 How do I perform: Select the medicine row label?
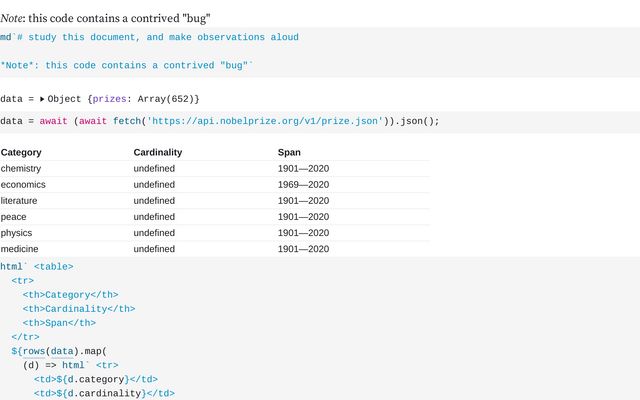(x=19, y=249)
